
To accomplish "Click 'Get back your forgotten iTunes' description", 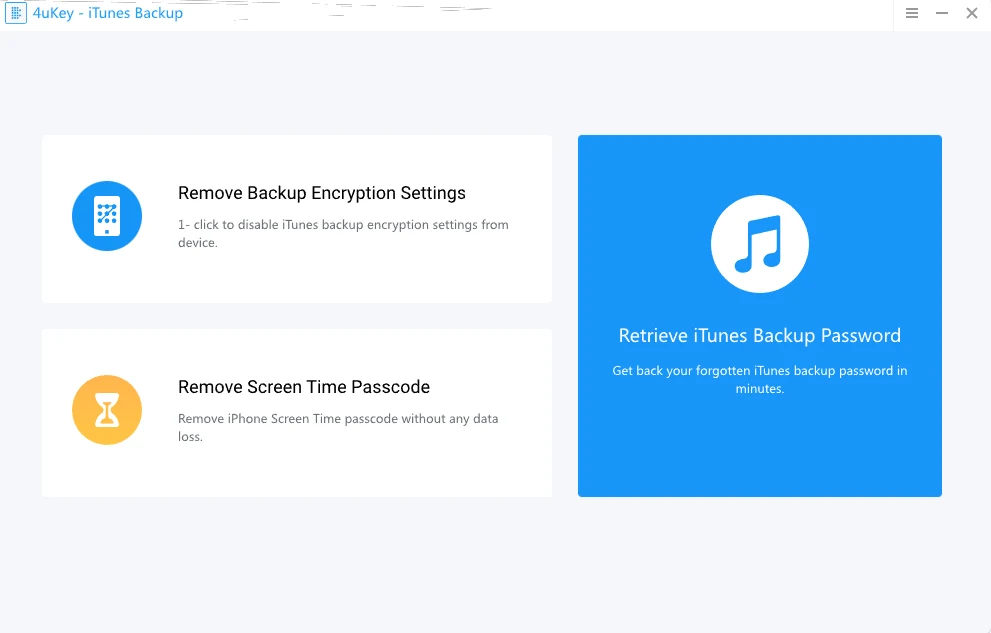I will (760, 379).
